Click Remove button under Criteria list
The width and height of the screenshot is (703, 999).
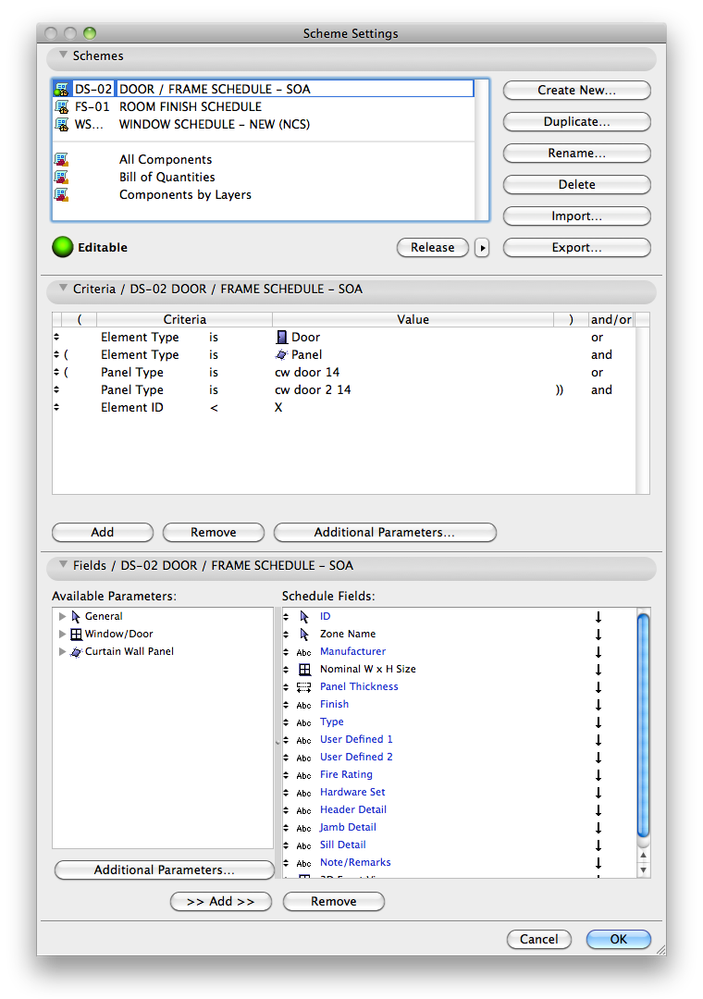214,532
